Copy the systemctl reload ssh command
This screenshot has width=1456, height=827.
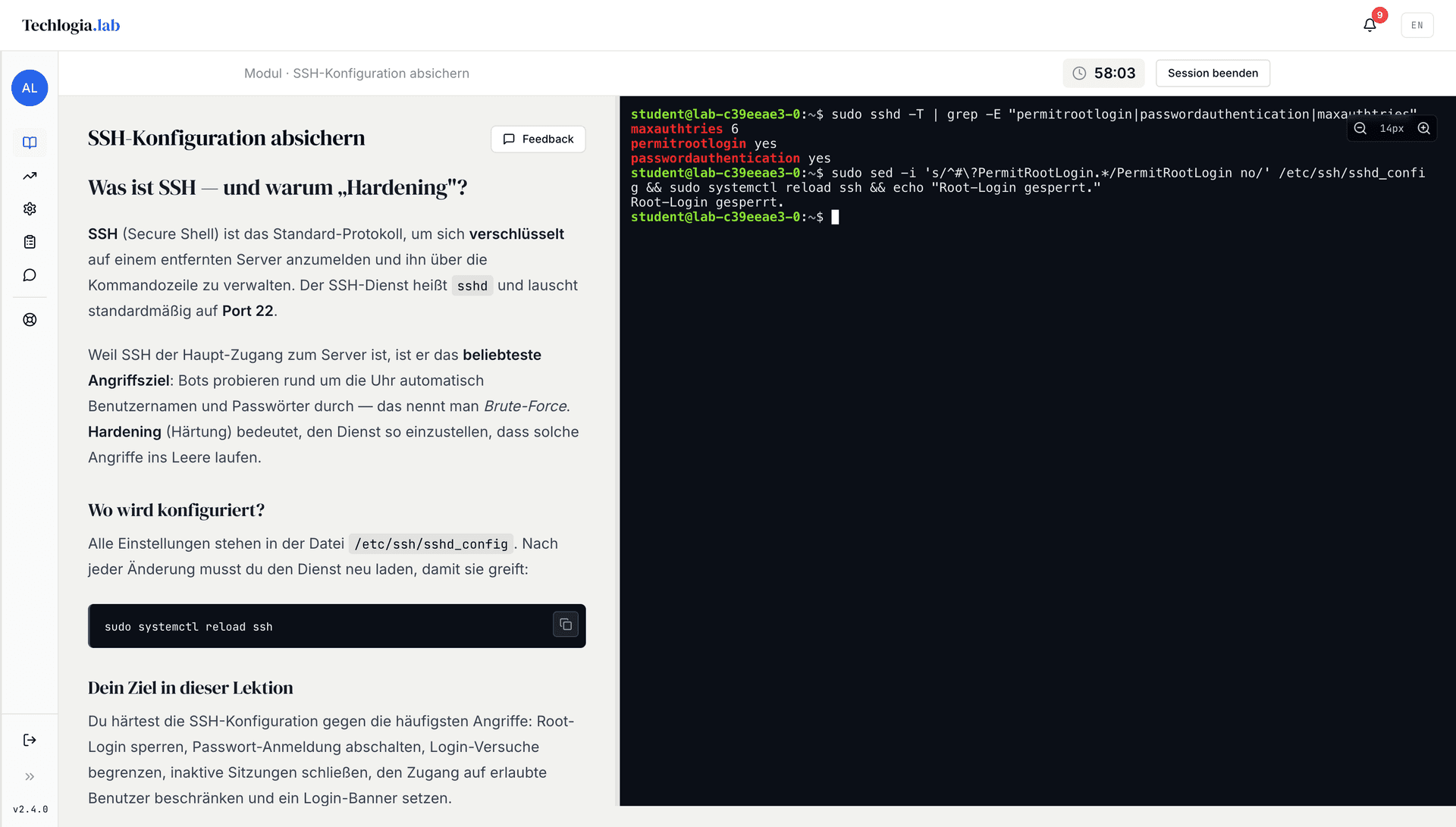pyautogui.click(x=566, y=625)
